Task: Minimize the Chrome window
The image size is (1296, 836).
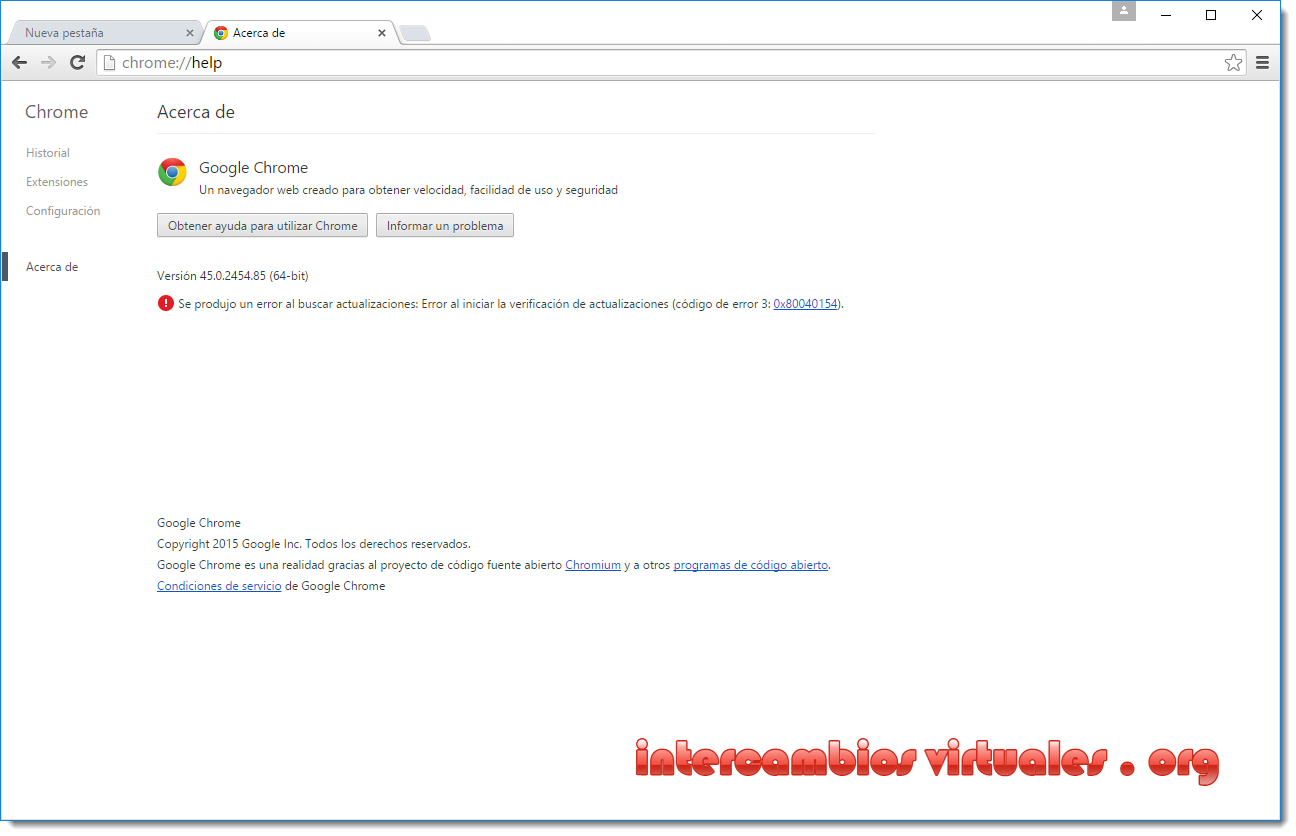Action: pyautogui.click(x=1166, y=14)
